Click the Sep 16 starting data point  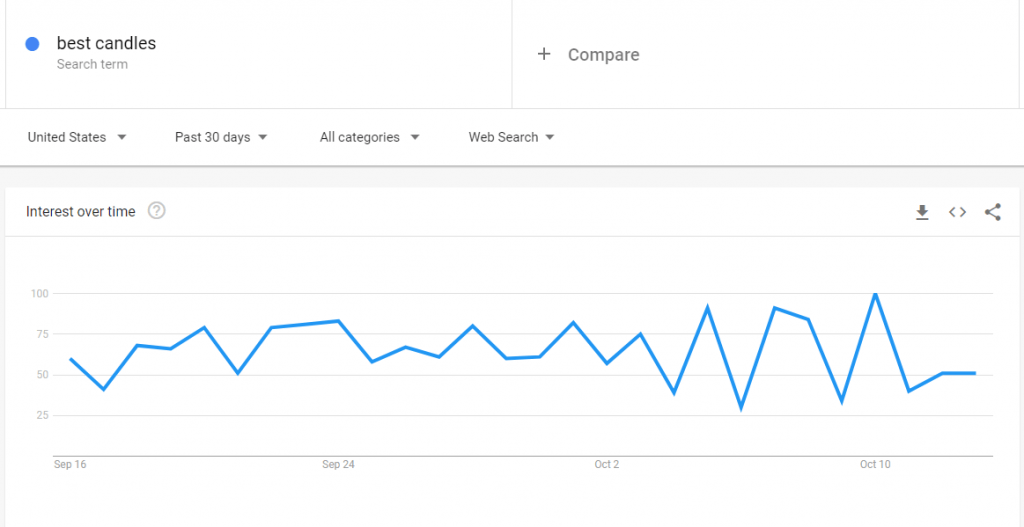point(71,359)
